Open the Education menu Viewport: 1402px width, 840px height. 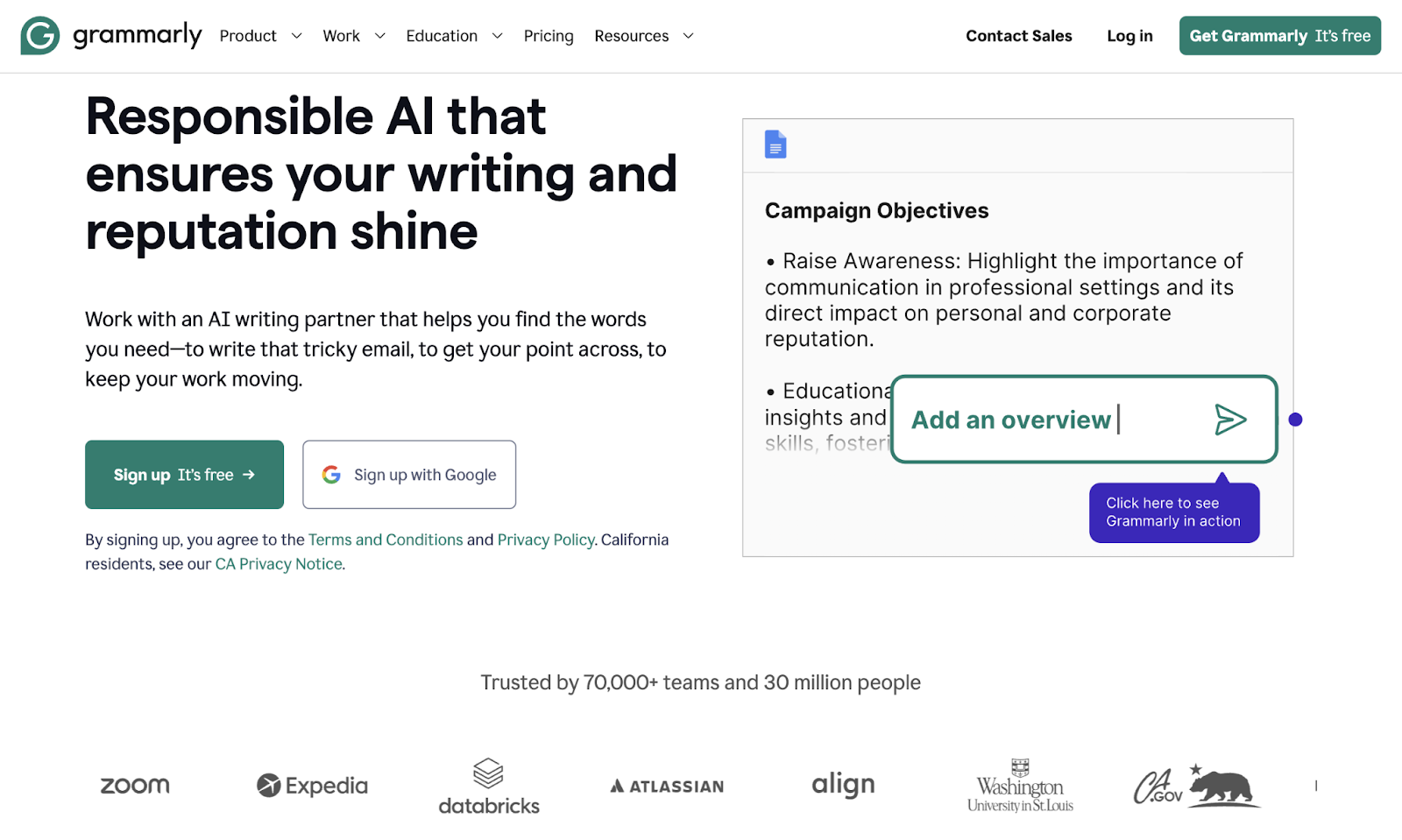pos(453,36)
